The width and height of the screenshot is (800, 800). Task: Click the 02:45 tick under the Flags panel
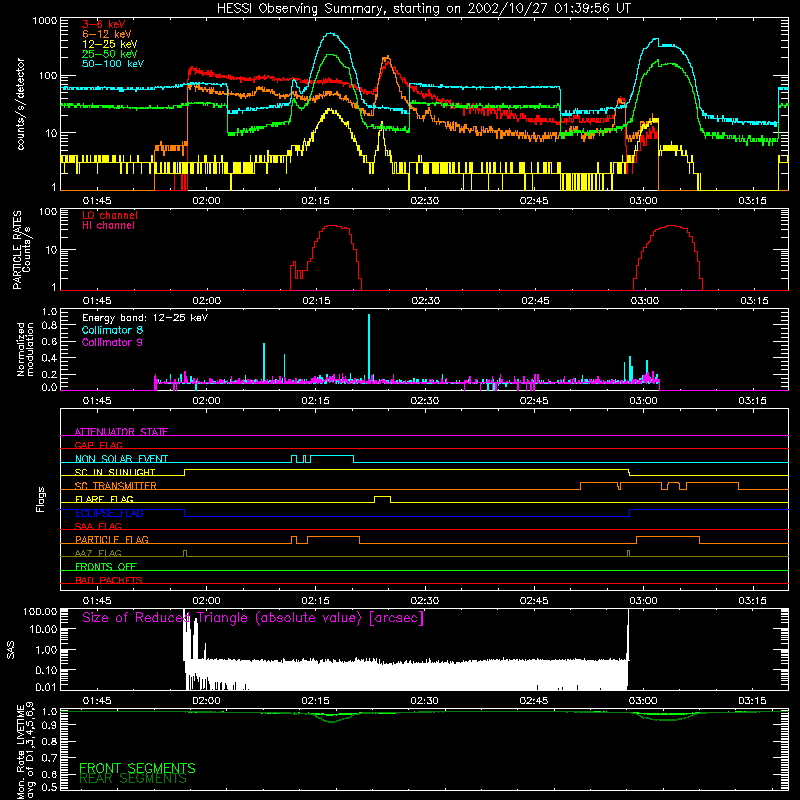tap(534, 601)
